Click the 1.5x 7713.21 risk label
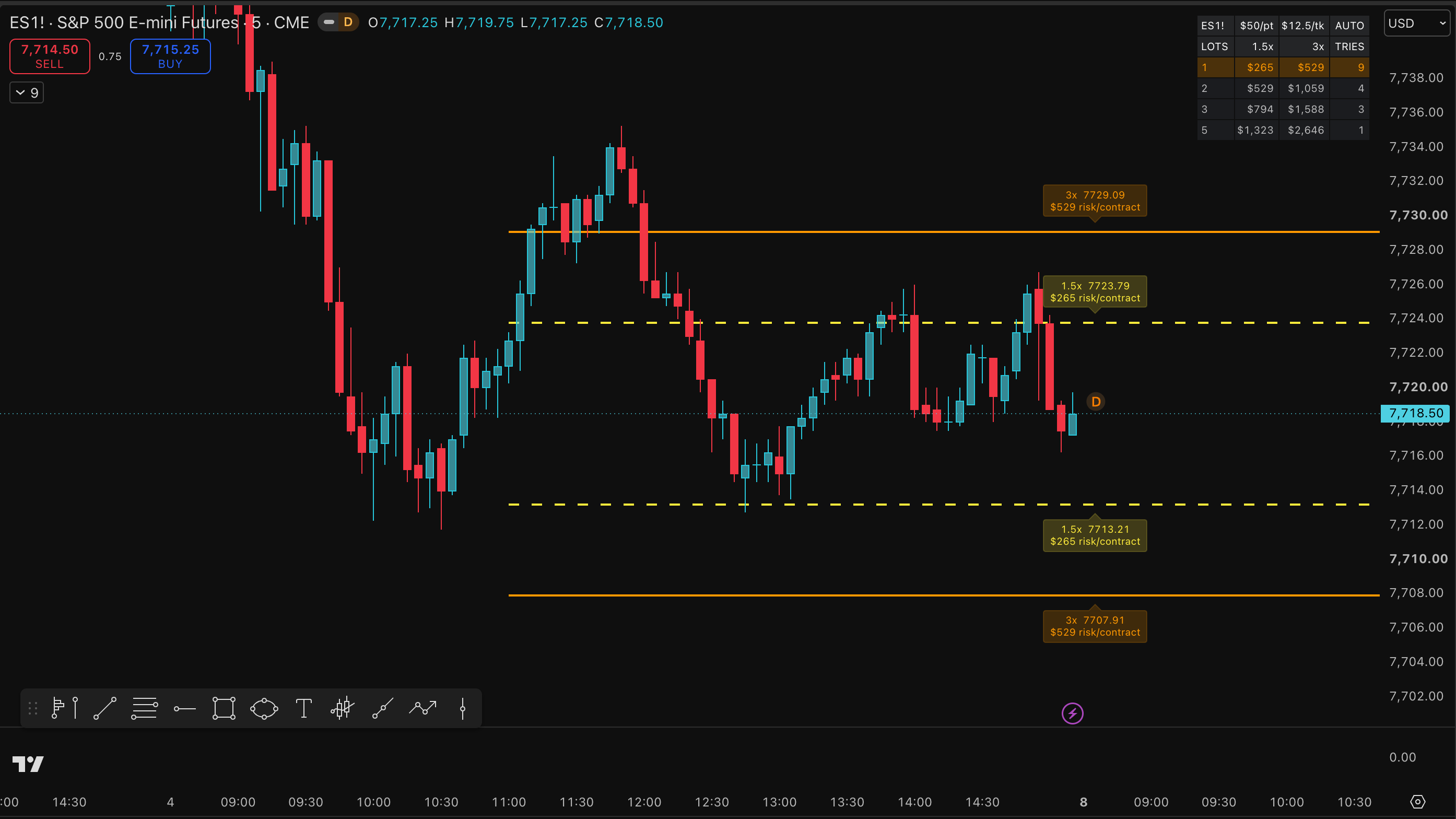 [x=1095, y=535]
